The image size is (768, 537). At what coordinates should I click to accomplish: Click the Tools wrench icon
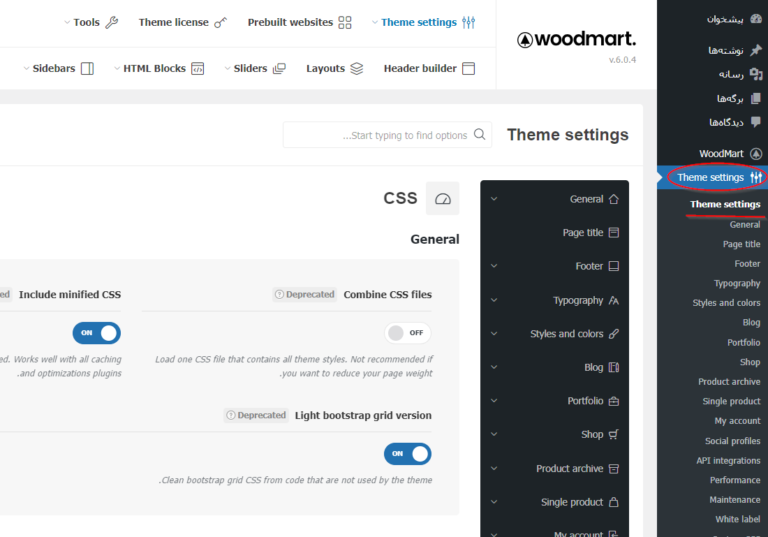tap(112, 22)
